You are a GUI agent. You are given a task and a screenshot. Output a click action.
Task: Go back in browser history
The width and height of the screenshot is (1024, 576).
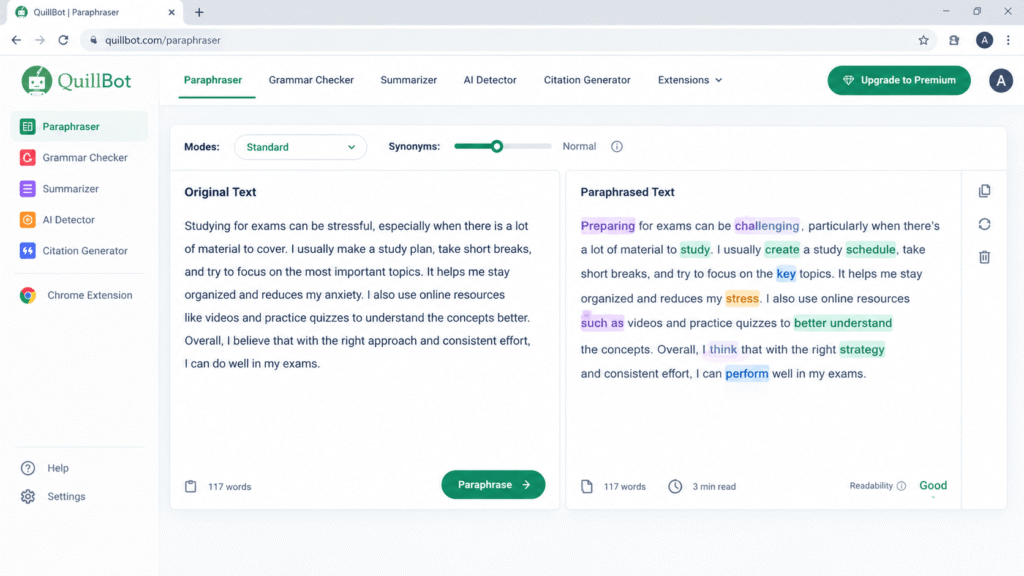[16, 40]
